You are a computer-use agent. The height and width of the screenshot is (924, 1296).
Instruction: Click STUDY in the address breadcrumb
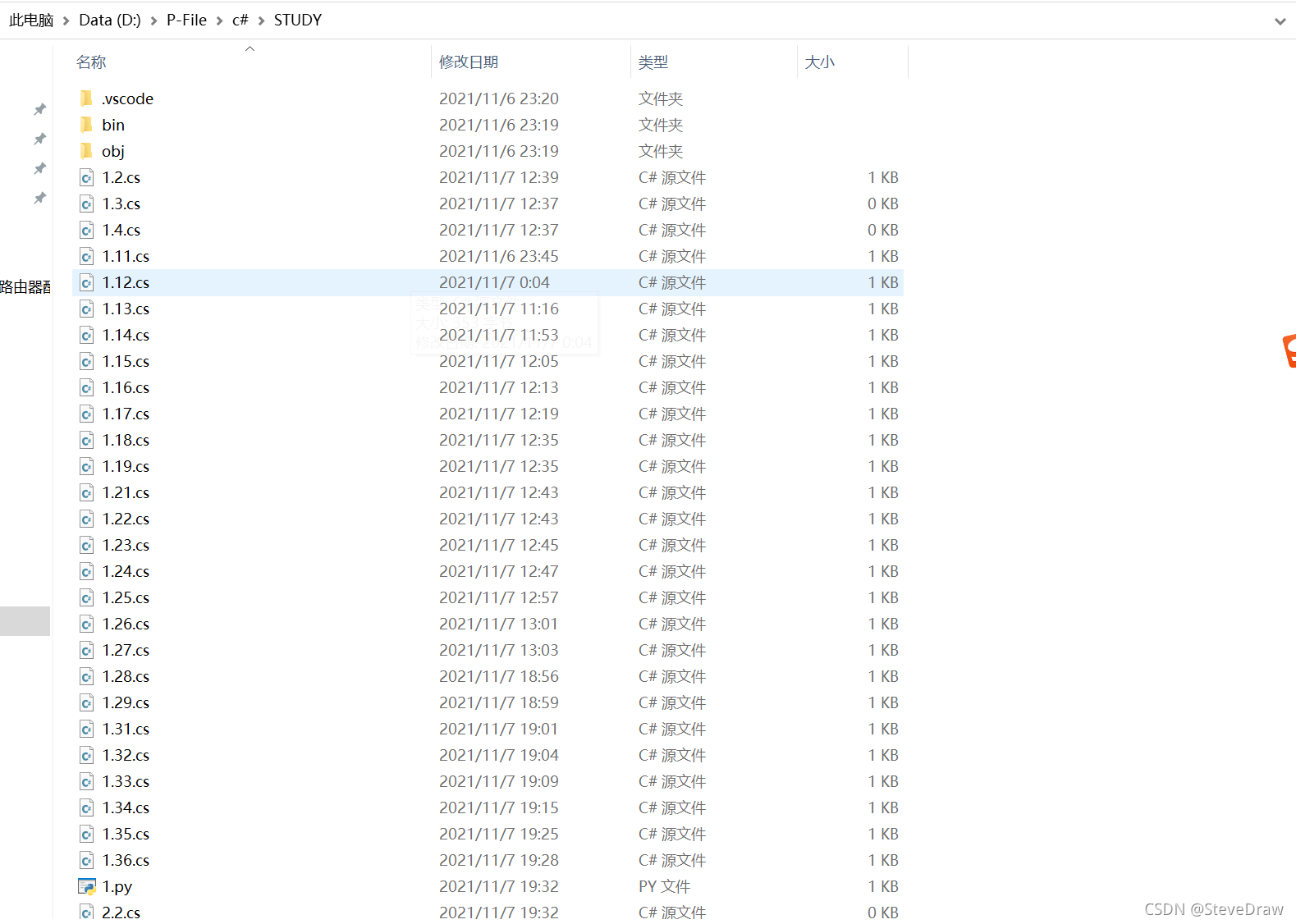coord(297,20)
